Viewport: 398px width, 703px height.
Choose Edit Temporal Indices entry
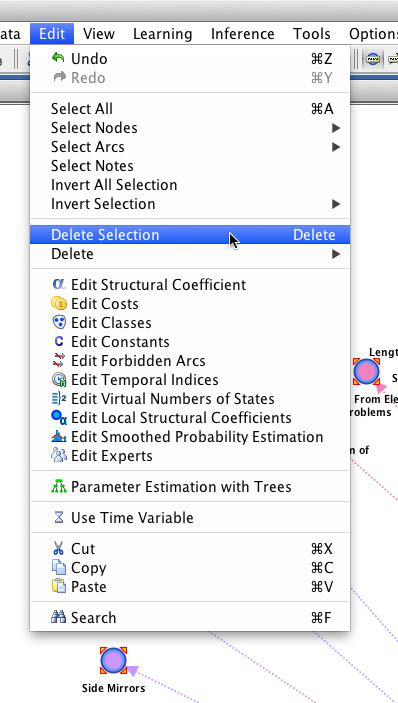(x=190, y=380)
